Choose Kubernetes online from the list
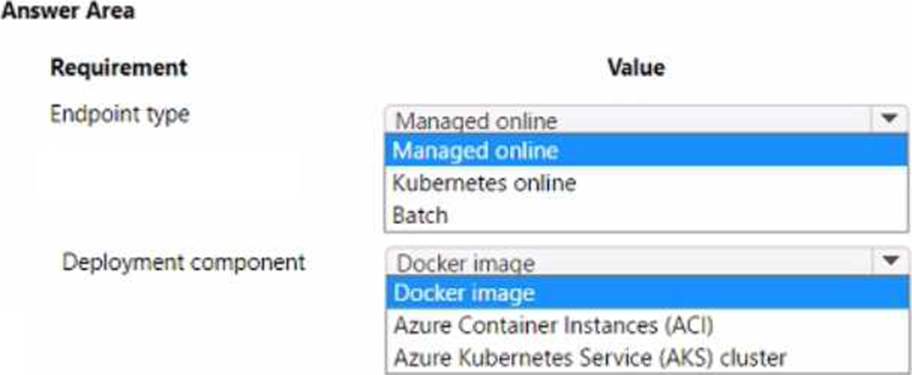The width and height of the screenshot is (912, 375). (646, 183)
